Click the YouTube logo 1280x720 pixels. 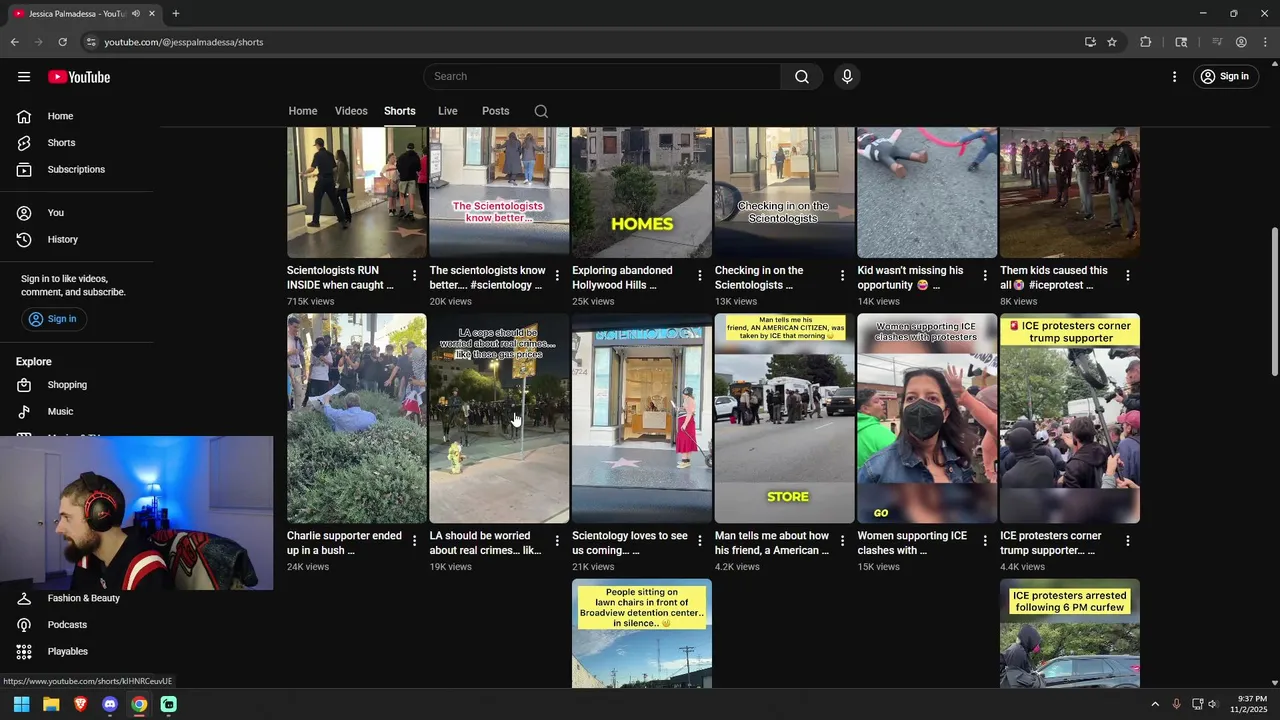(79, 77)
